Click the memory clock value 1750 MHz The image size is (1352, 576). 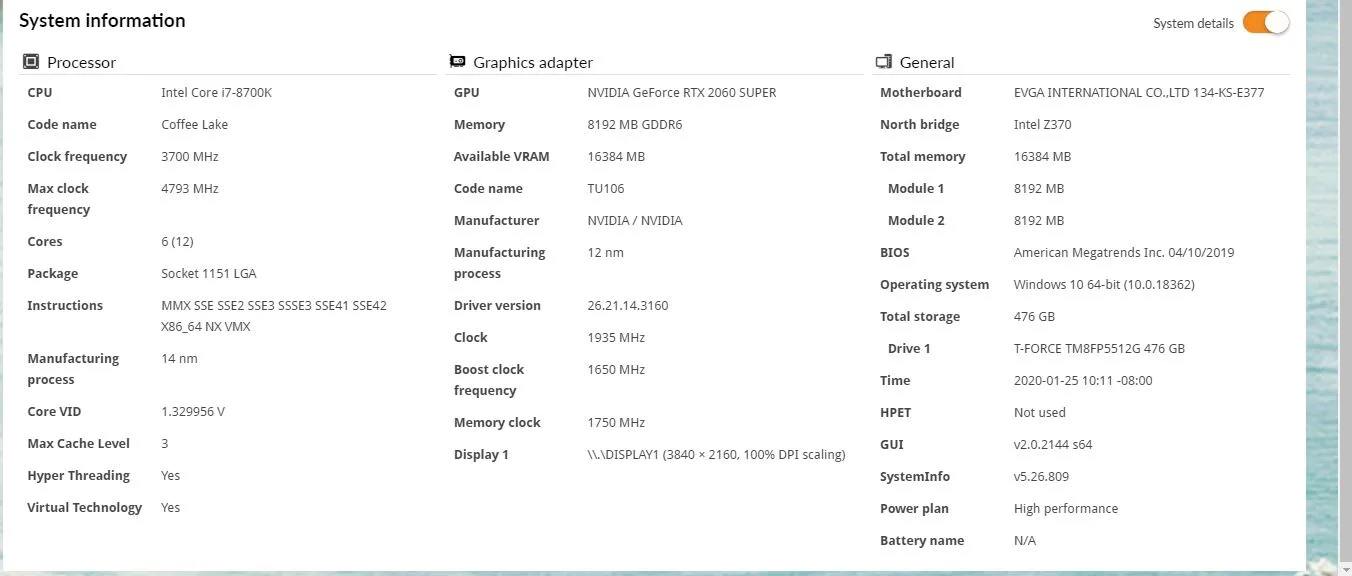(616, 423)
